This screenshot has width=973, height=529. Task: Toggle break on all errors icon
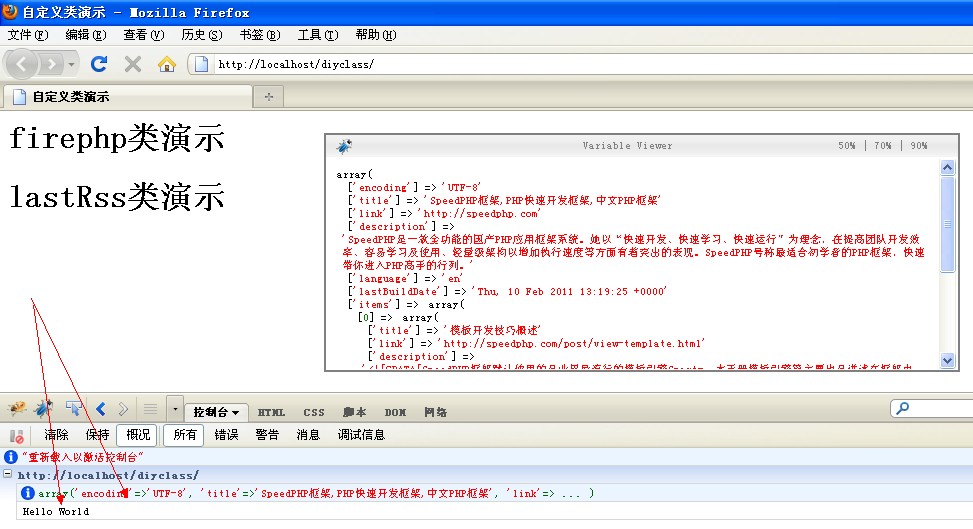pos(17,436)
